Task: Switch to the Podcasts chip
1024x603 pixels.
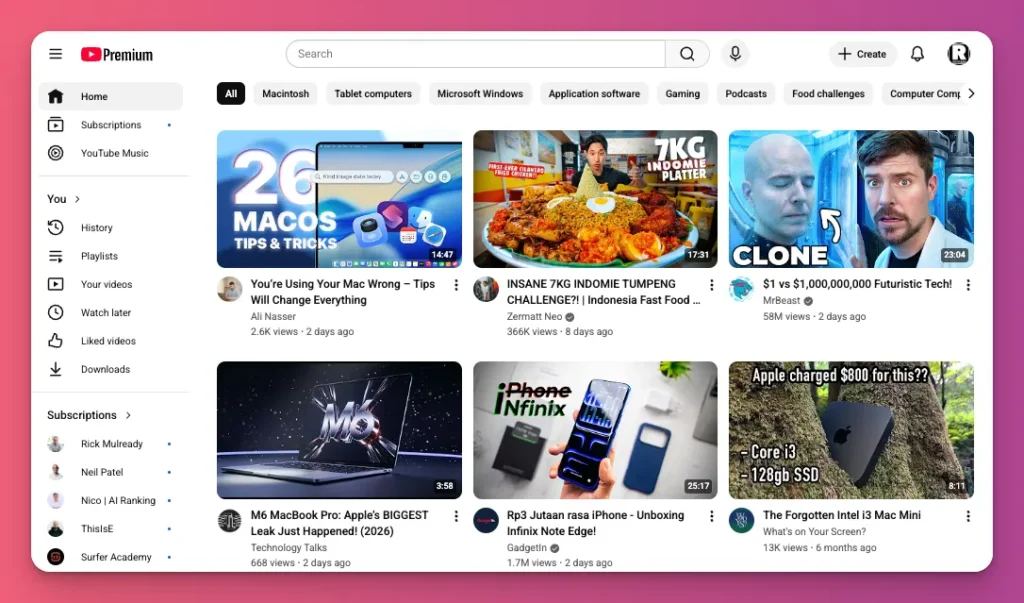Action: coord(746,93)
